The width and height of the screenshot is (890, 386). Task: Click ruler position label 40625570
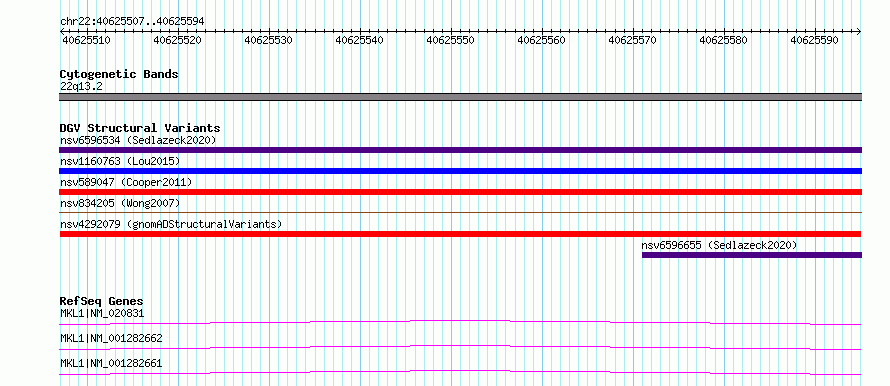point(632,41)
